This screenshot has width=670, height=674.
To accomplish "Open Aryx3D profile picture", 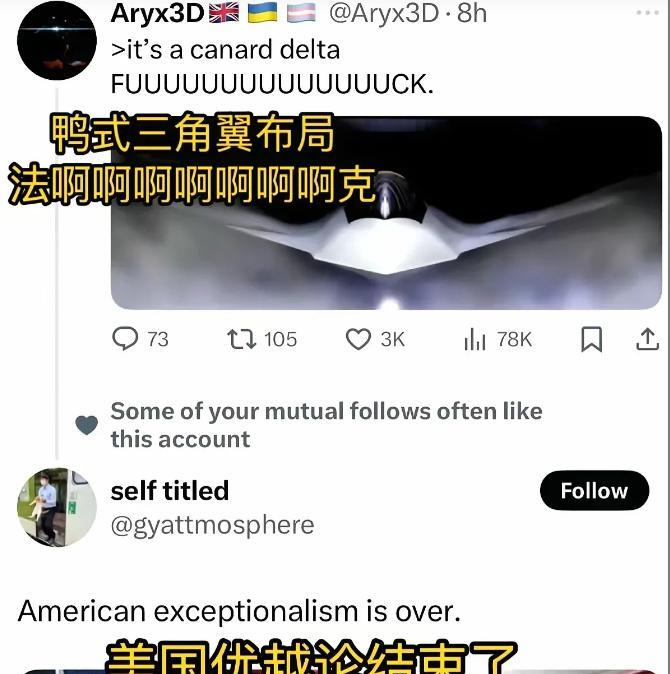I will click(57, 40).
